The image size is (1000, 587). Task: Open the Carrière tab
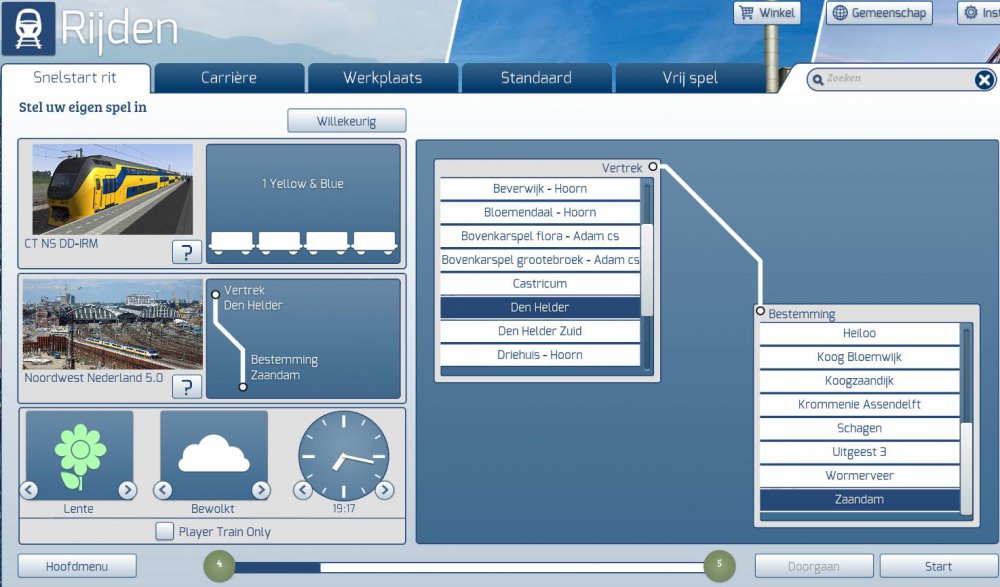(x=229, y=78)
